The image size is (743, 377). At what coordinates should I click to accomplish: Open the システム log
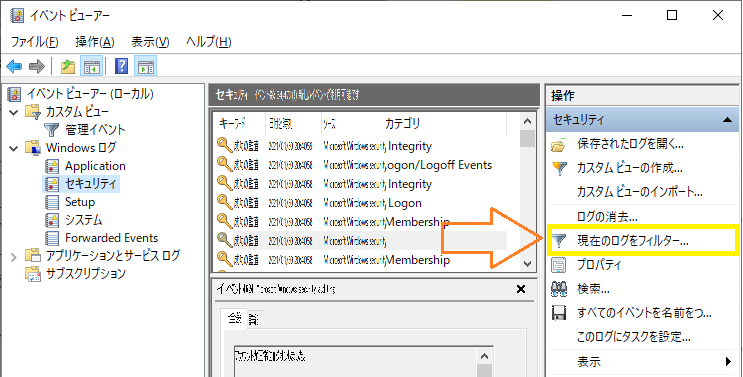83,220
